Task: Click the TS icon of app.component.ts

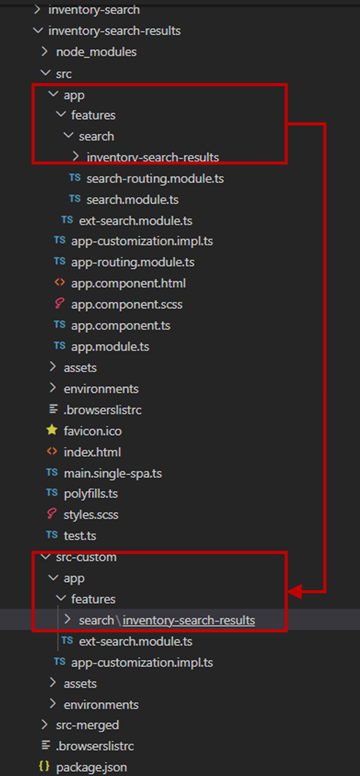Action: click(x=59, y=325)
